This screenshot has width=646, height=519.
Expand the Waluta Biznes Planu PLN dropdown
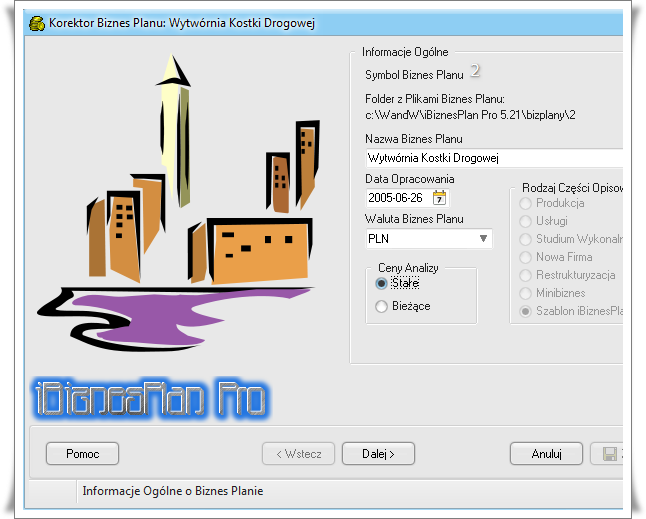(483, 239)
